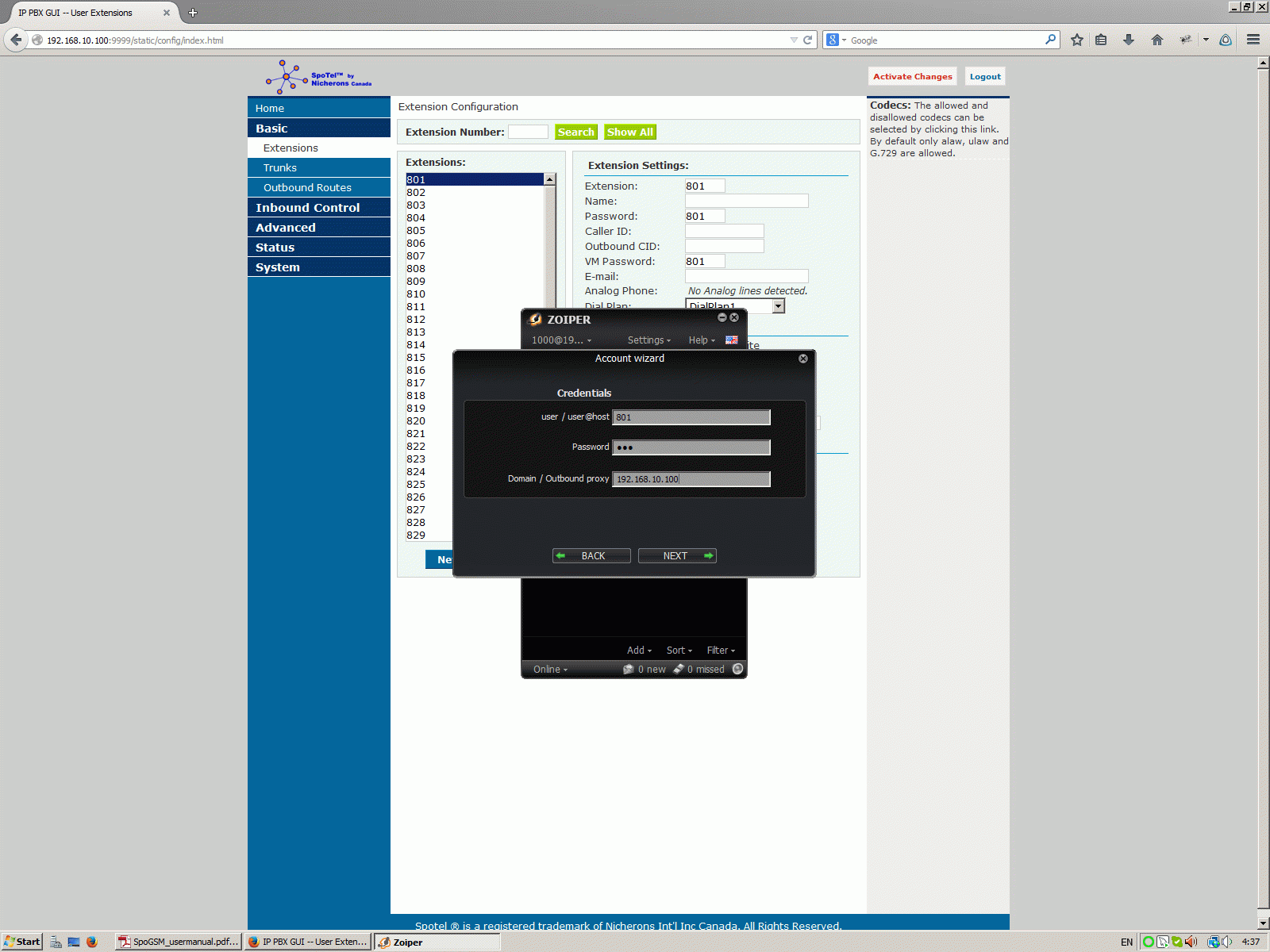The width and height of the screenshot is (1270, 952).
Task: Click the Caller ID input field
Action: pos(725,231)
